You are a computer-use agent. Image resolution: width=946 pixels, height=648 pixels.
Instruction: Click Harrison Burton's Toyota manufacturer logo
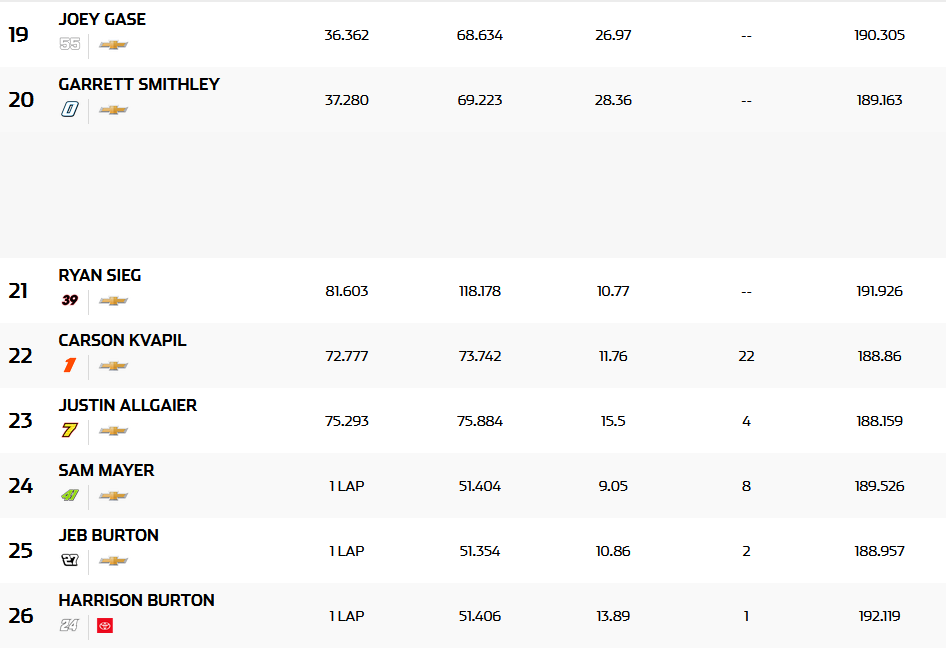coord(105,626)
